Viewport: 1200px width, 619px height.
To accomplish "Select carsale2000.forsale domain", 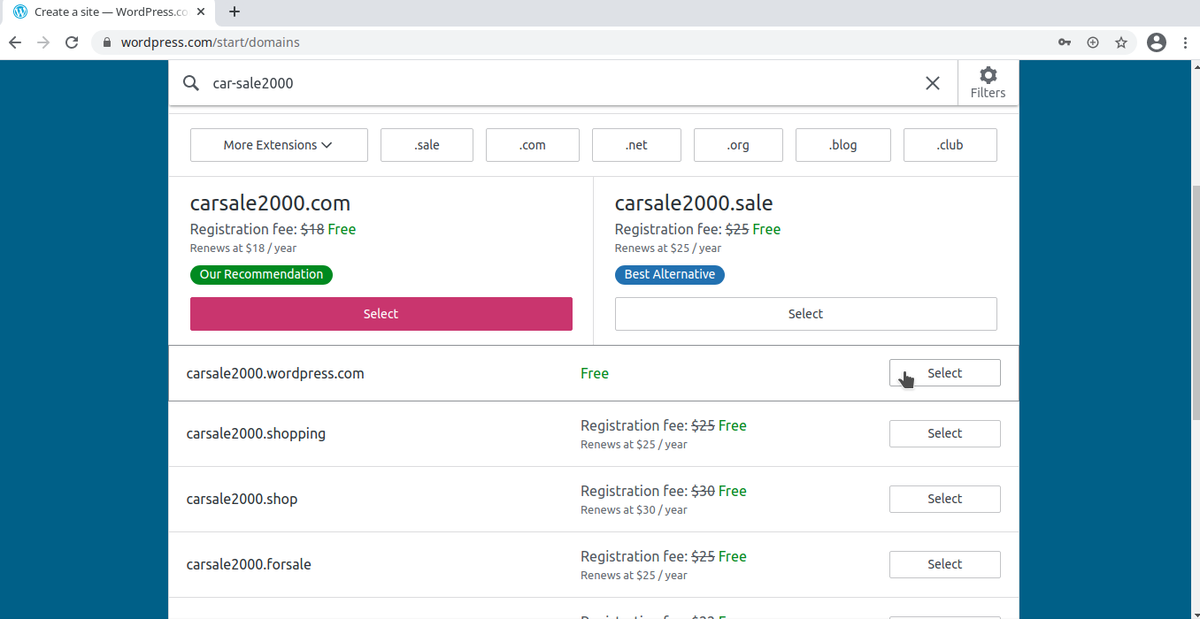I will coord(945,564).
